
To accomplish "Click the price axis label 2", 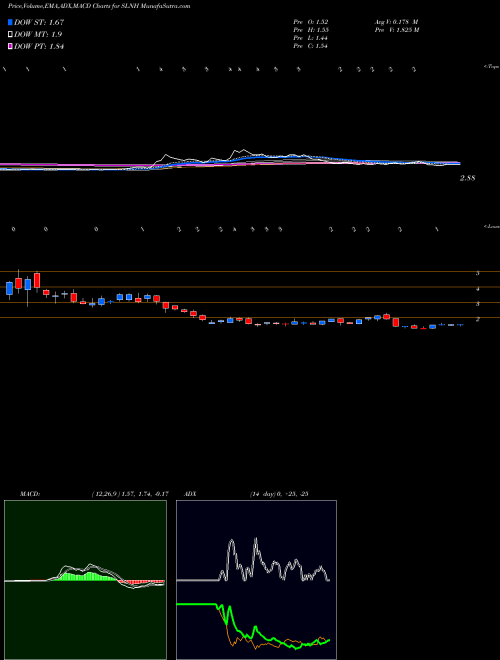I will [477, 319].
